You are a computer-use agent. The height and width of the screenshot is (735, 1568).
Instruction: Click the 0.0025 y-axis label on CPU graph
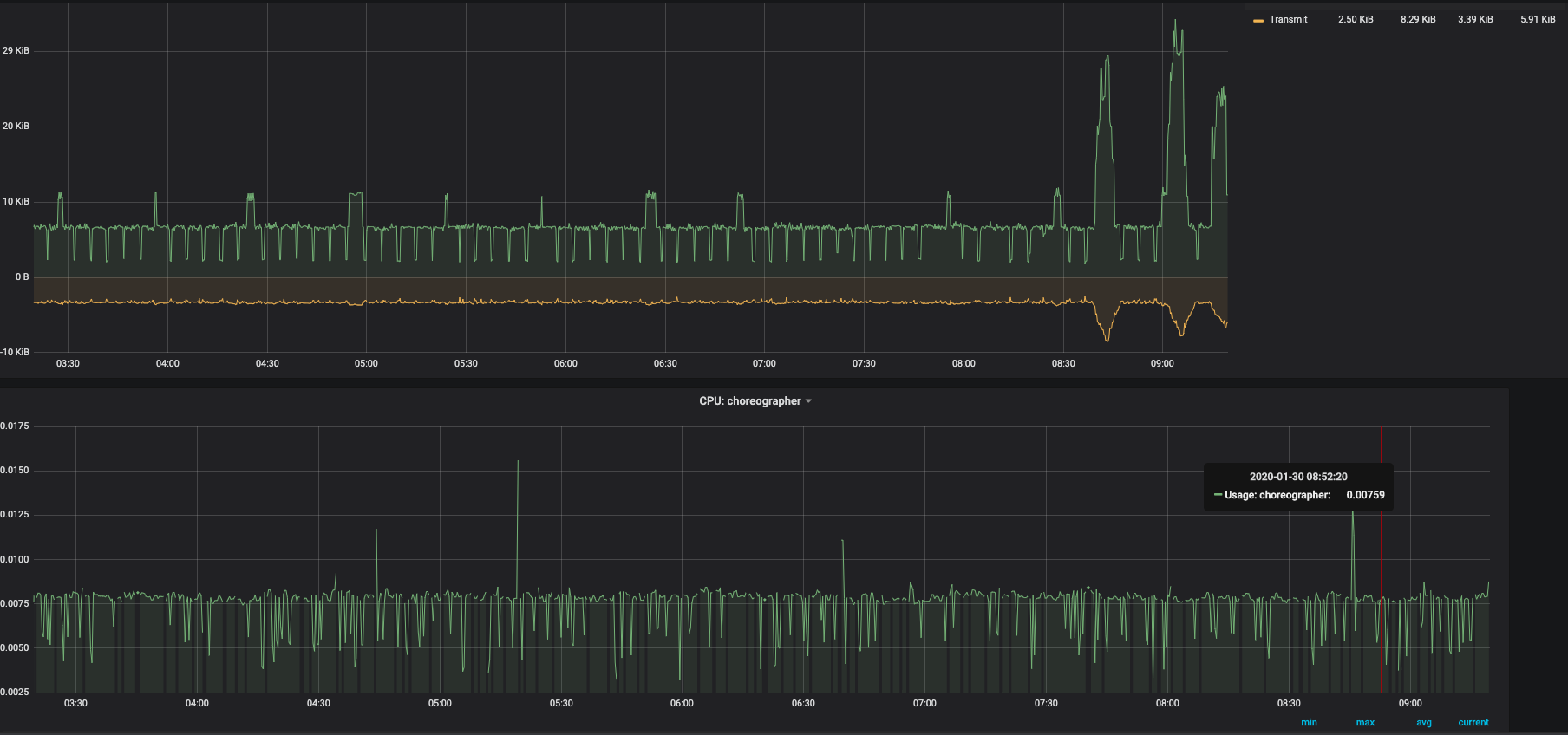click(15, 692)
